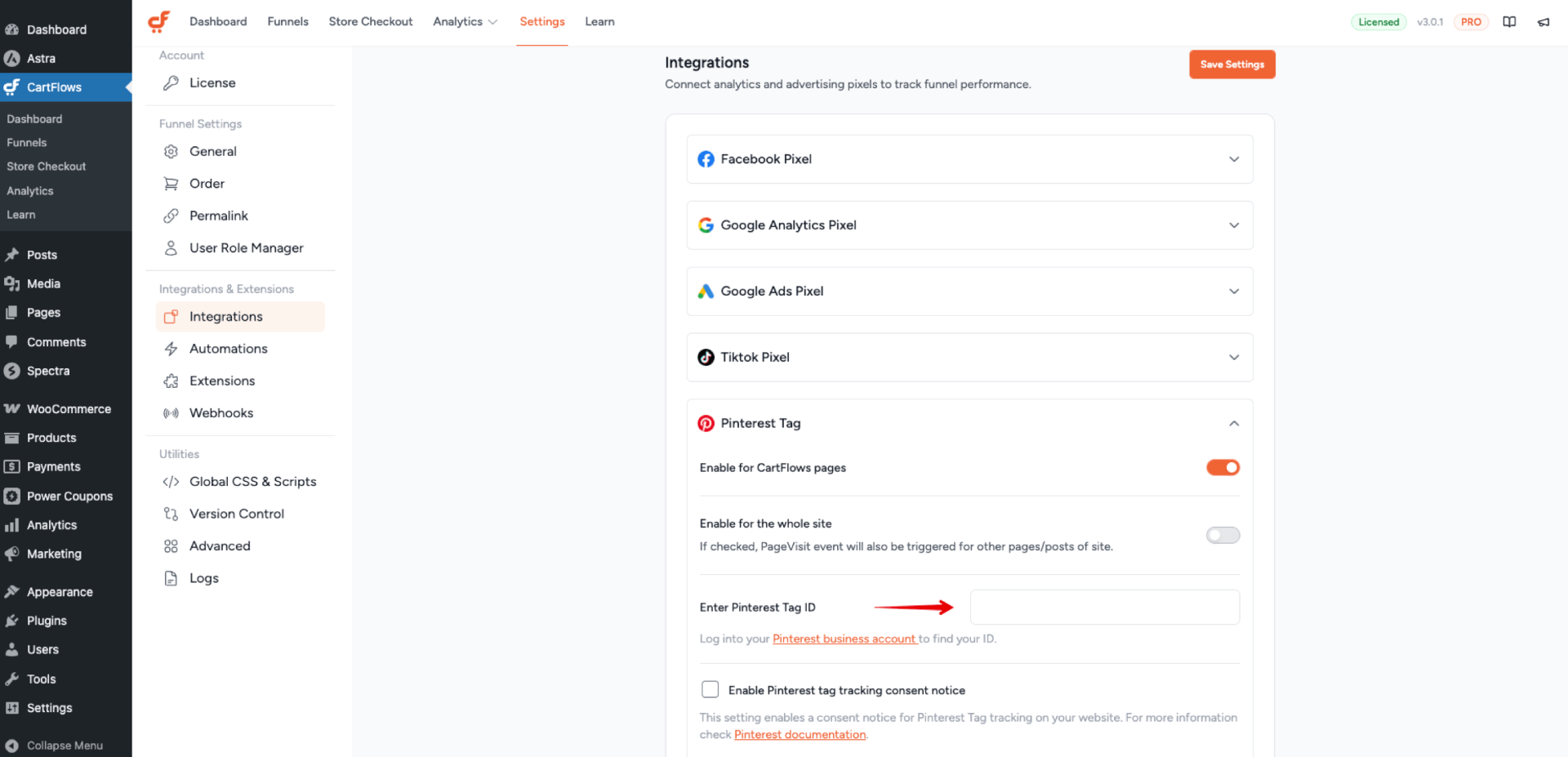Click the User Role Manager person icon
Screen dimensions: 1568x757
click(171, 248)
